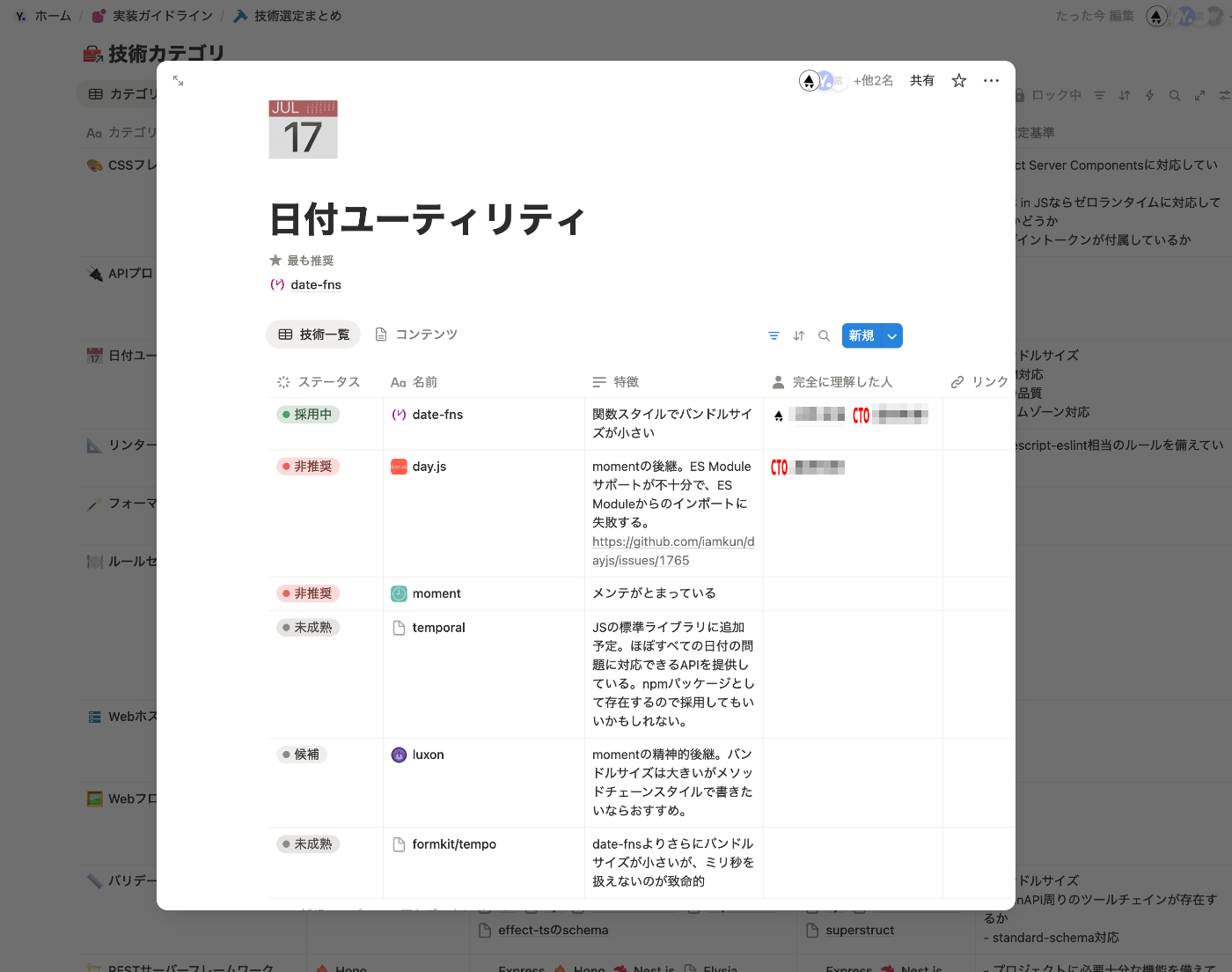Open sort icon in modal database toolbar
Screen dimensions: 1232x972
(799, 335)
